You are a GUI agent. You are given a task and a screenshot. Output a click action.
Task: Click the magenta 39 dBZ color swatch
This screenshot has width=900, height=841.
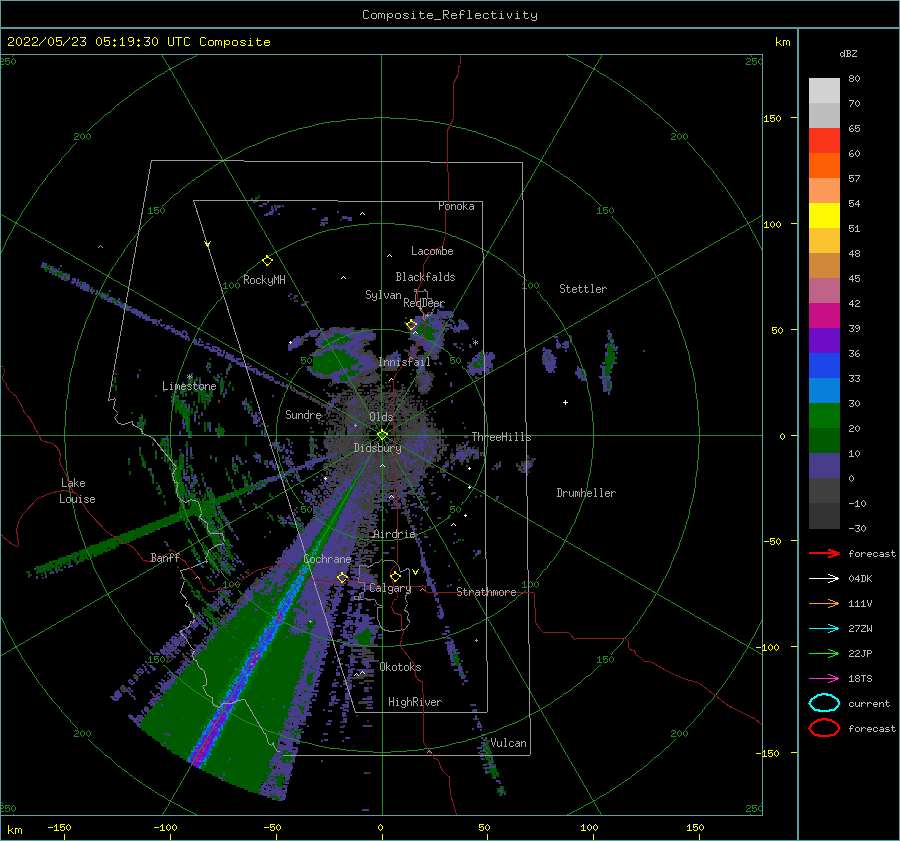tap(824, 315)
